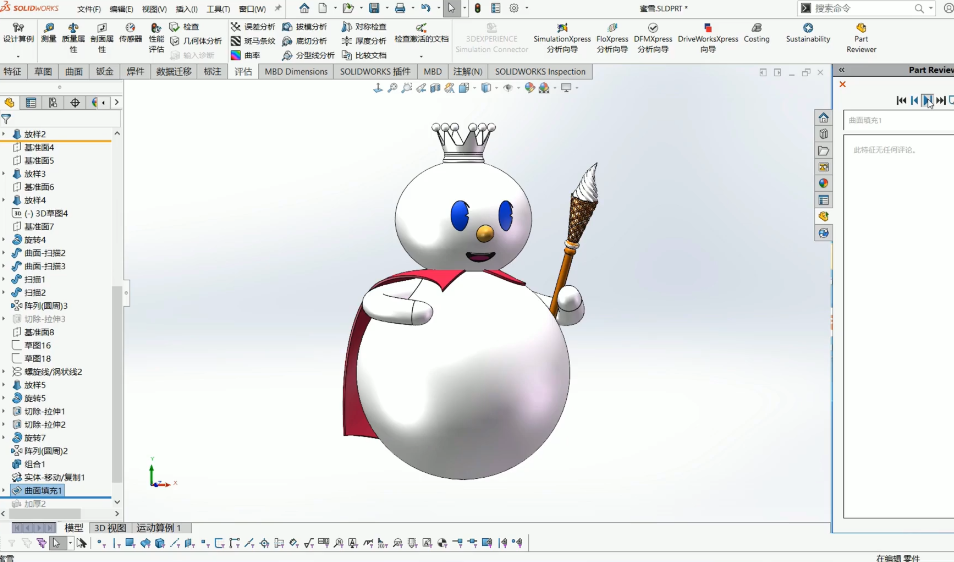The width and height of the screenshot is (954, 562).
Task: Click next step in Part Reviewer
Action: (927, 100)
